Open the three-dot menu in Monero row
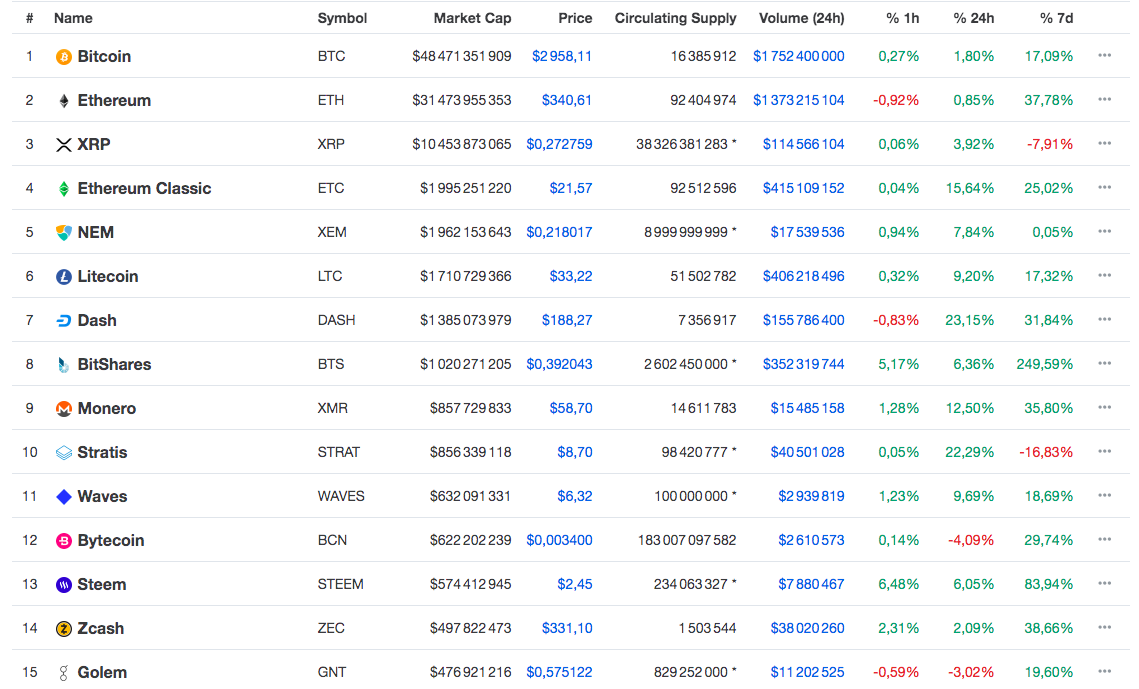Screen dimensions: 1139x689 coord(1105,408)
